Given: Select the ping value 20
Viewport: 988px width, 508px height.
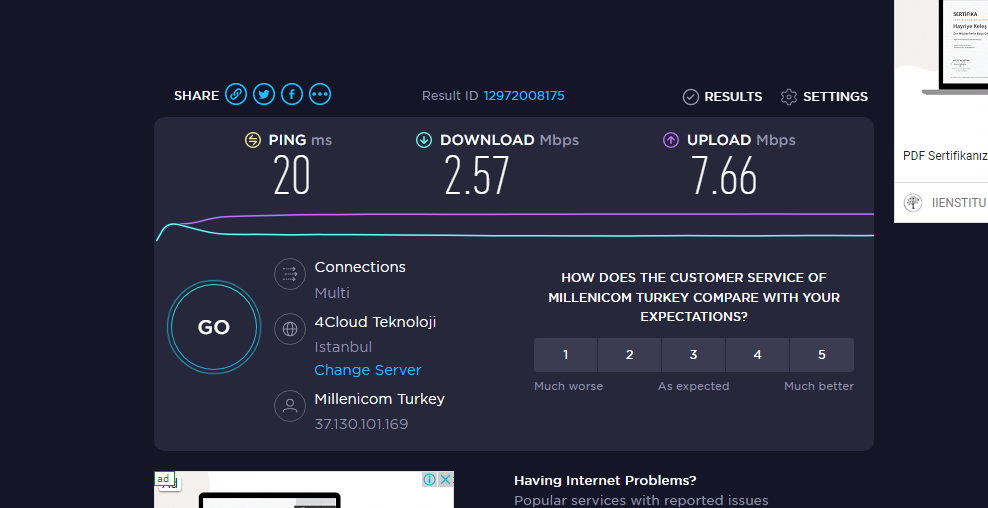Looking at the screenshot, I should (x=292, y=175).
